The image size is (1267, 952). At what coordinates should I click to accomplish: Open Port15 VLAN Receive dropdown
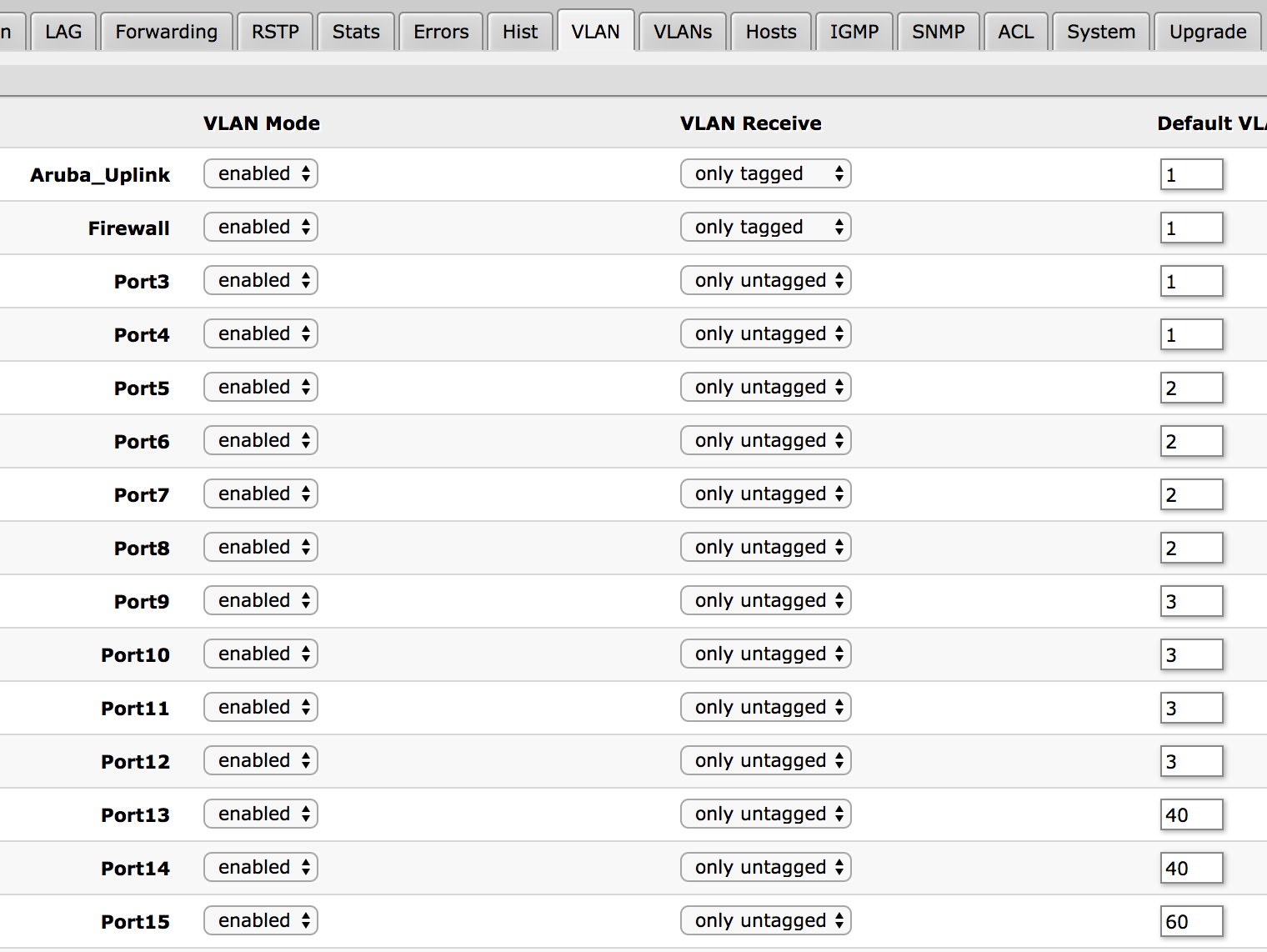click(x=765, y=920)
